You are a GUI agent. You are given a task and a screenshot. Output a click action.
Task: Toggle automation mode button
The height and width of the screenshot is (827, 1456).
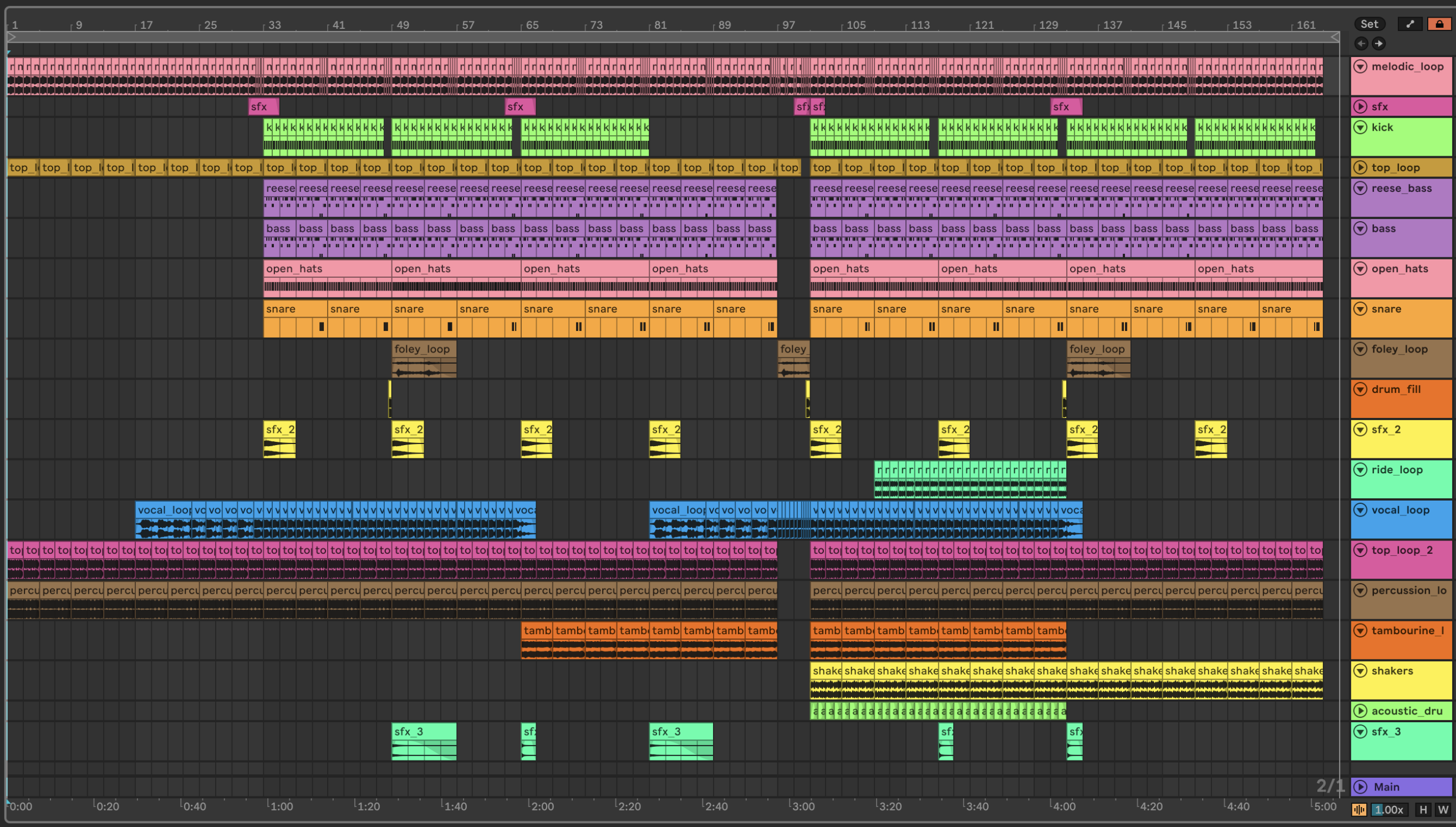click(x=1409, y=24)
